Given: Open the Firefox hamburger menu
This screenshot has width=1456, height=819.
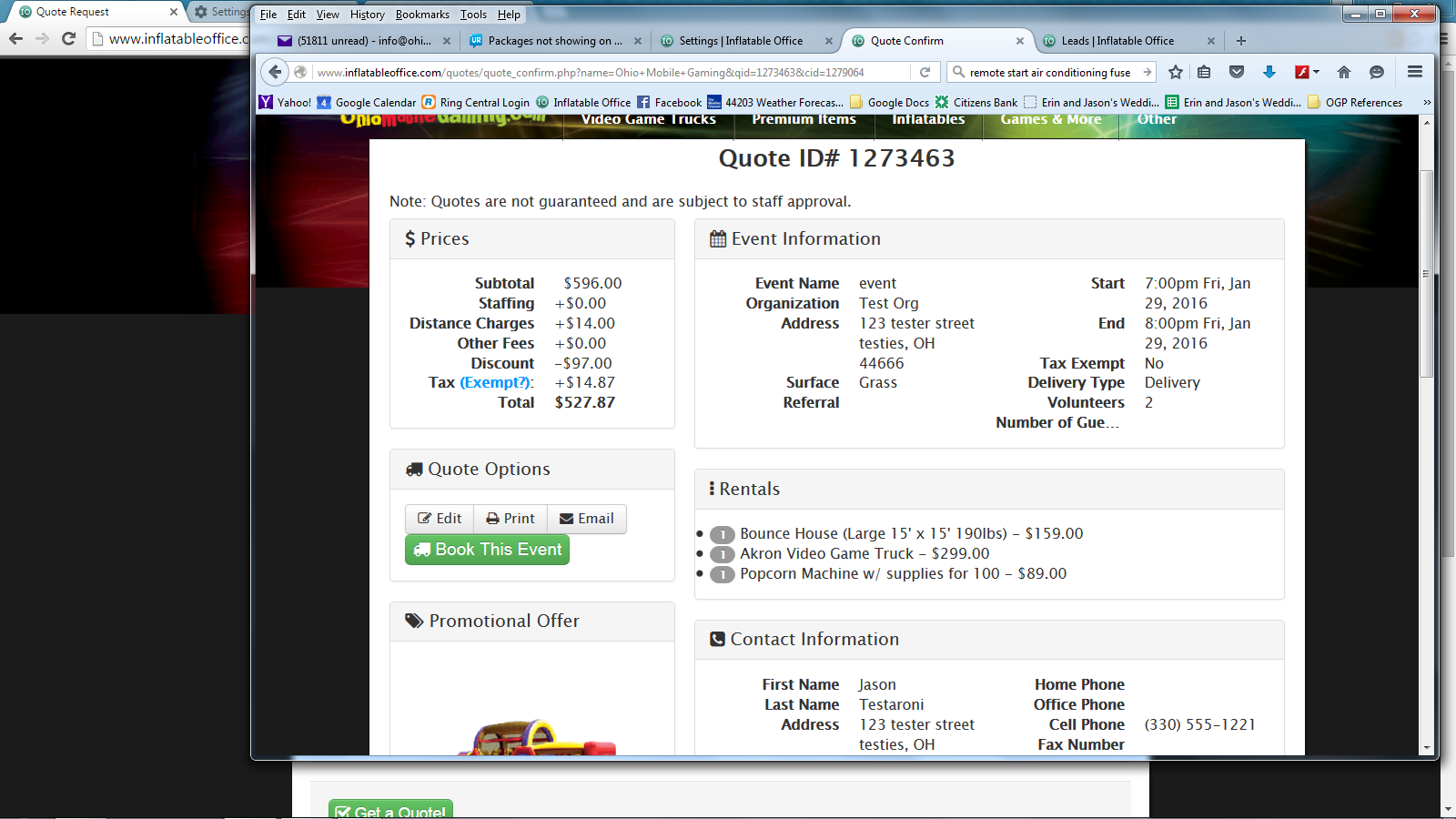Looking at the screenshot, I should pos(1414,72).
